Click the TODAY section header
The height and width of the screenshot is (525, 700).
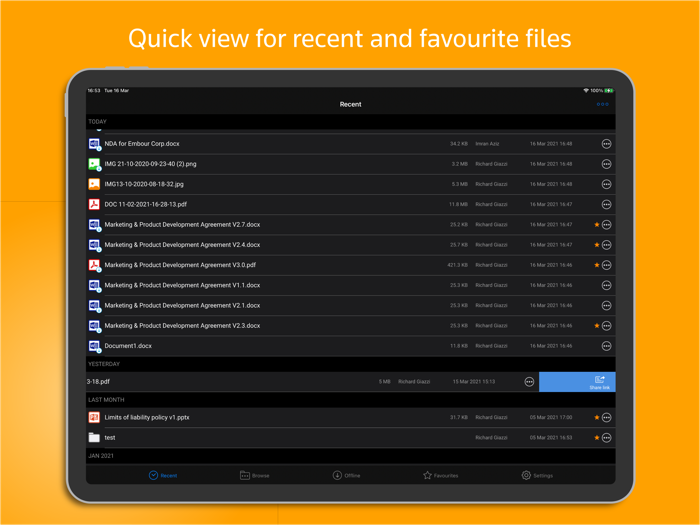coord(350,121)
